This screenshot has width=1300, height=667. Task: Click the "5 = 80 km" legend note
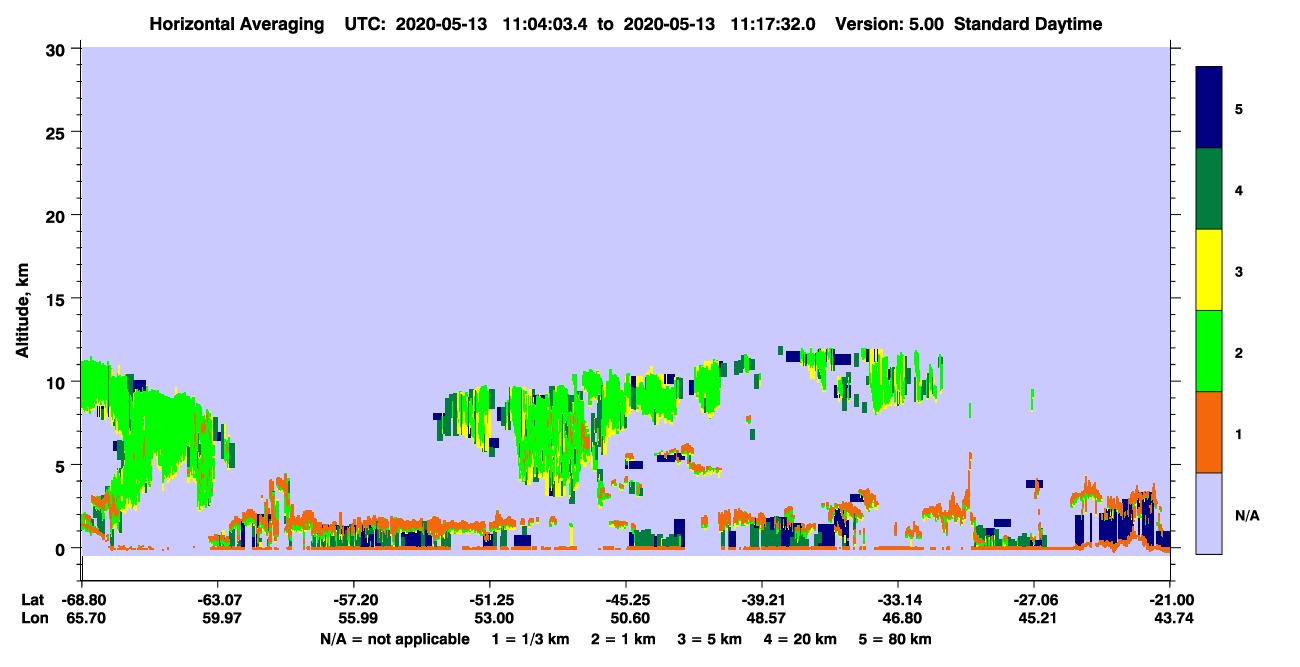coord(897,639)
